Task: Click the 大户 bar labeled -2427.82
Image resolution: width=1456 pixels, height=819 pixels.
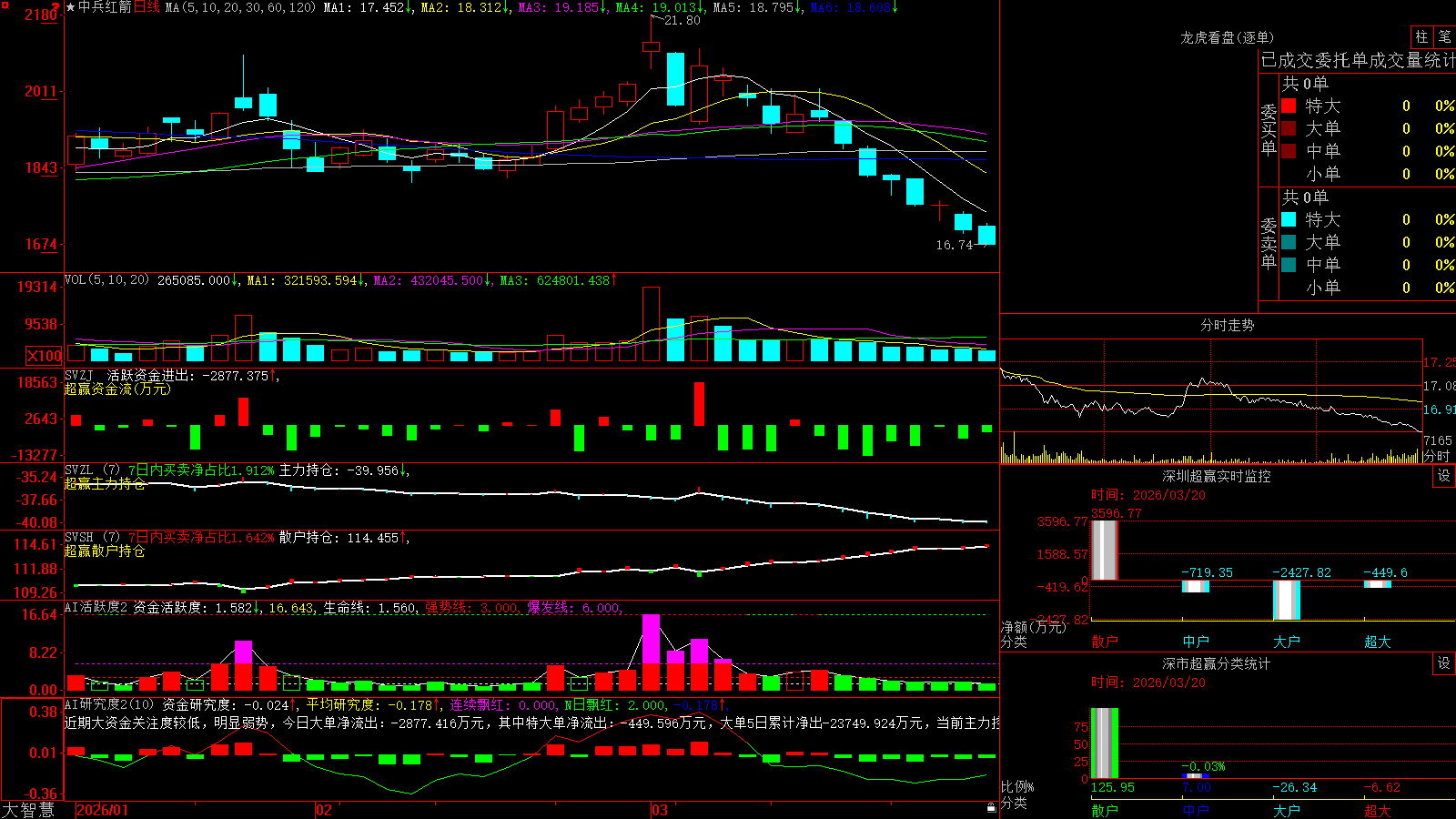Action: tap(1287, 600)
